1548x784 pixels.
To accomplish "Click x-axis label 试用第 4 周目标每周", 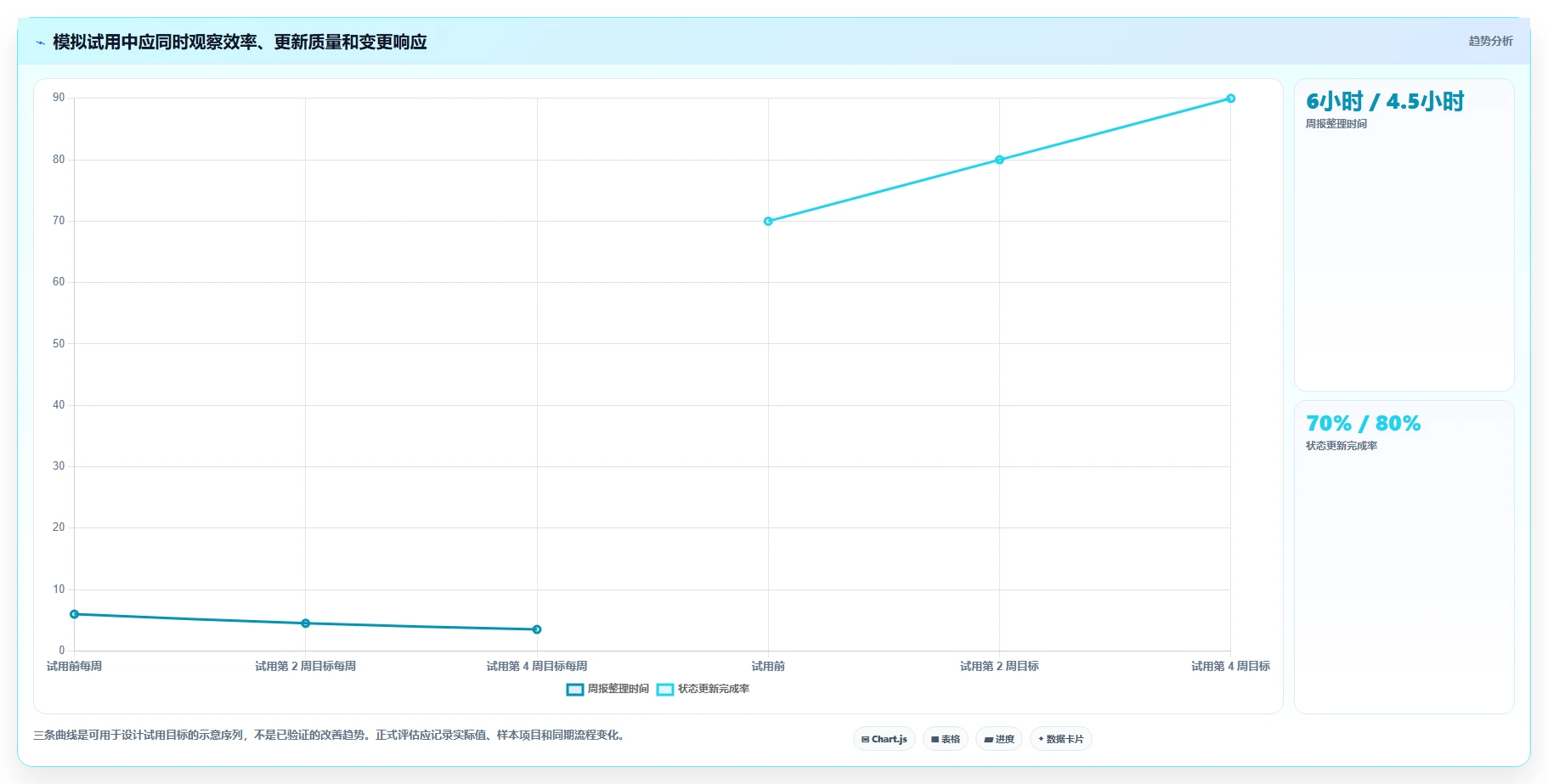I will pos(537,667).
